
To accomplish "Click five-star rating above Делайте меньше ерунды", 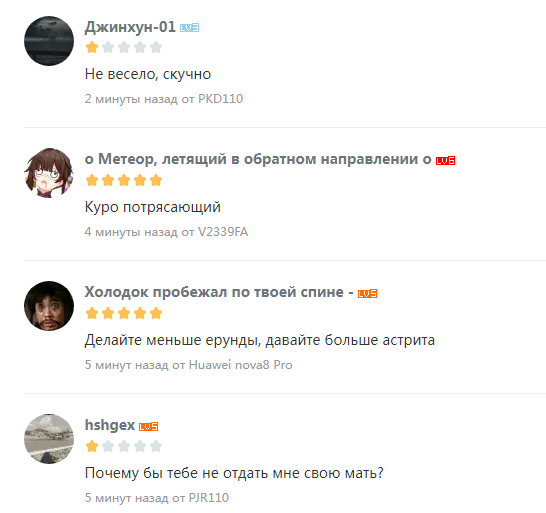I will (x=124, y=313).
